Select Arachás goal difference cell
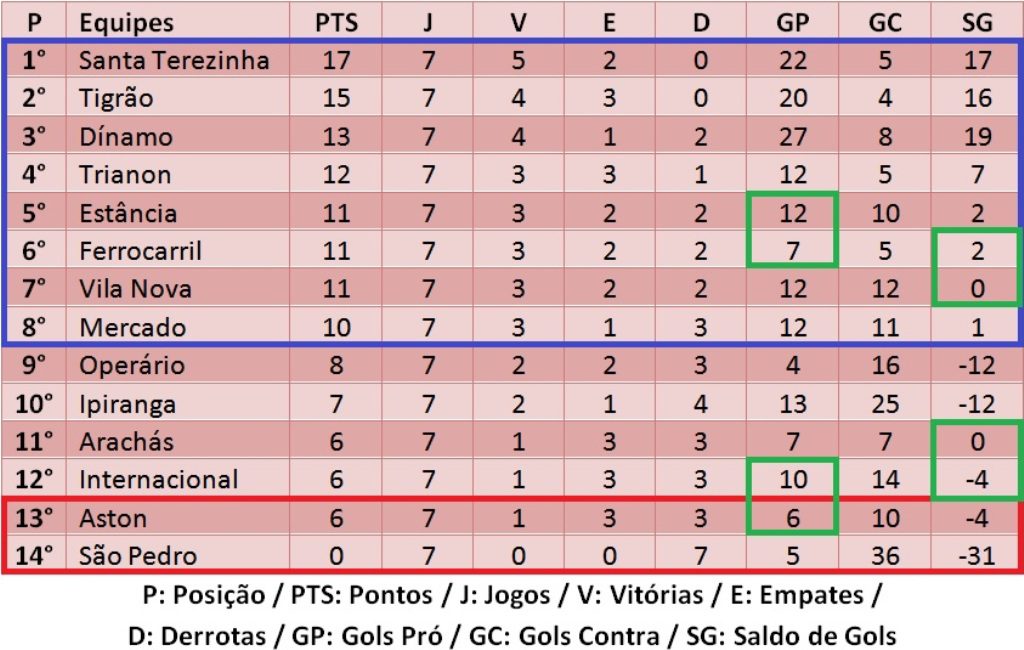The width and height of the screenshot is (1024, 650). [977, 442]
